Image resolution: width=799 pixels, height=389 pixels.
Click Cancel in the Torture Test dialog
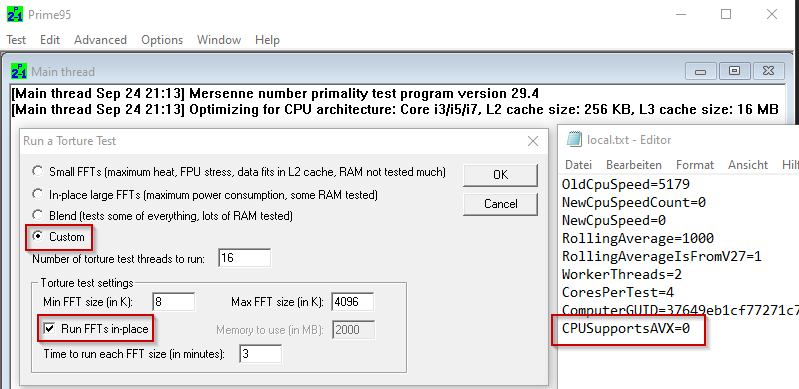[500, 204]
